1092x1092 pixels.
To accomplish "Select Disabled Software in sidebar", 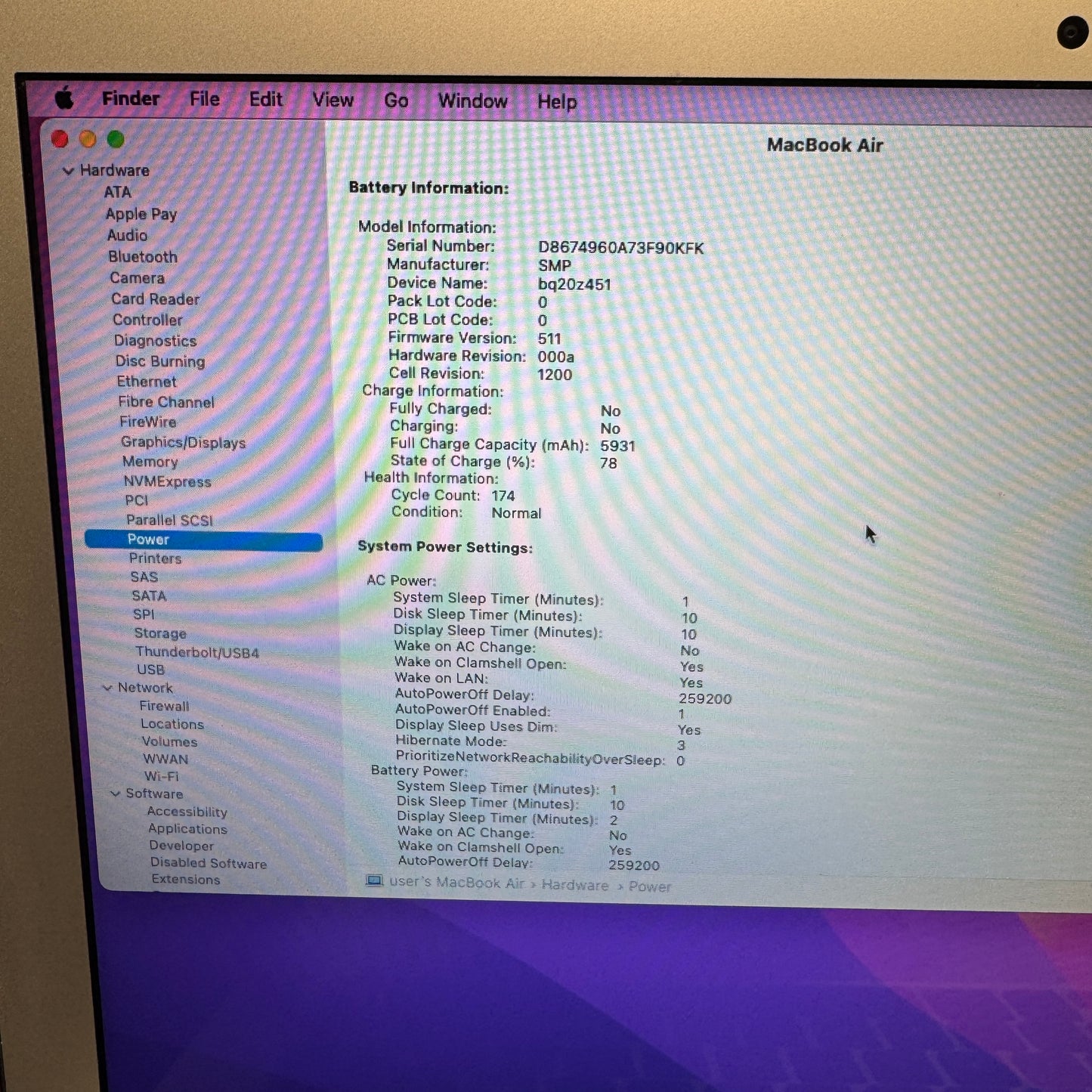I will click(x=209, y=863).
